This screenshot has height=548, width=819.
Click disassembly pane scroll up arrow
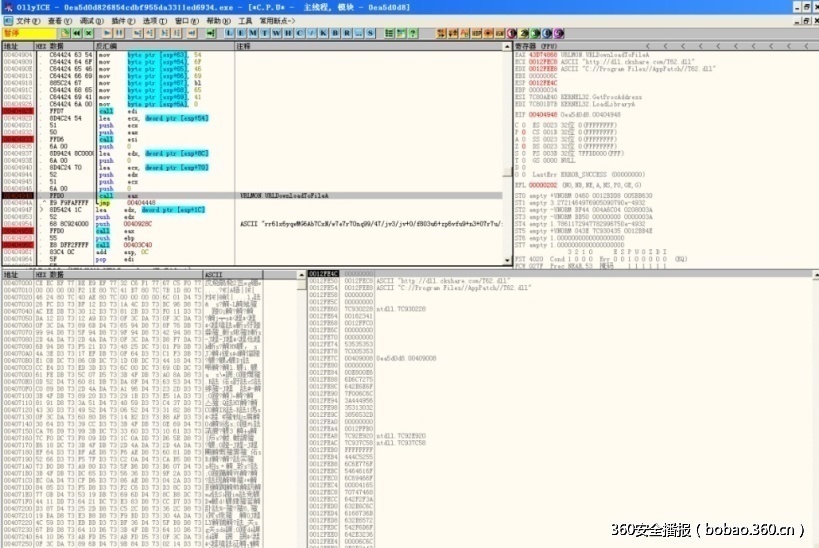507,47
